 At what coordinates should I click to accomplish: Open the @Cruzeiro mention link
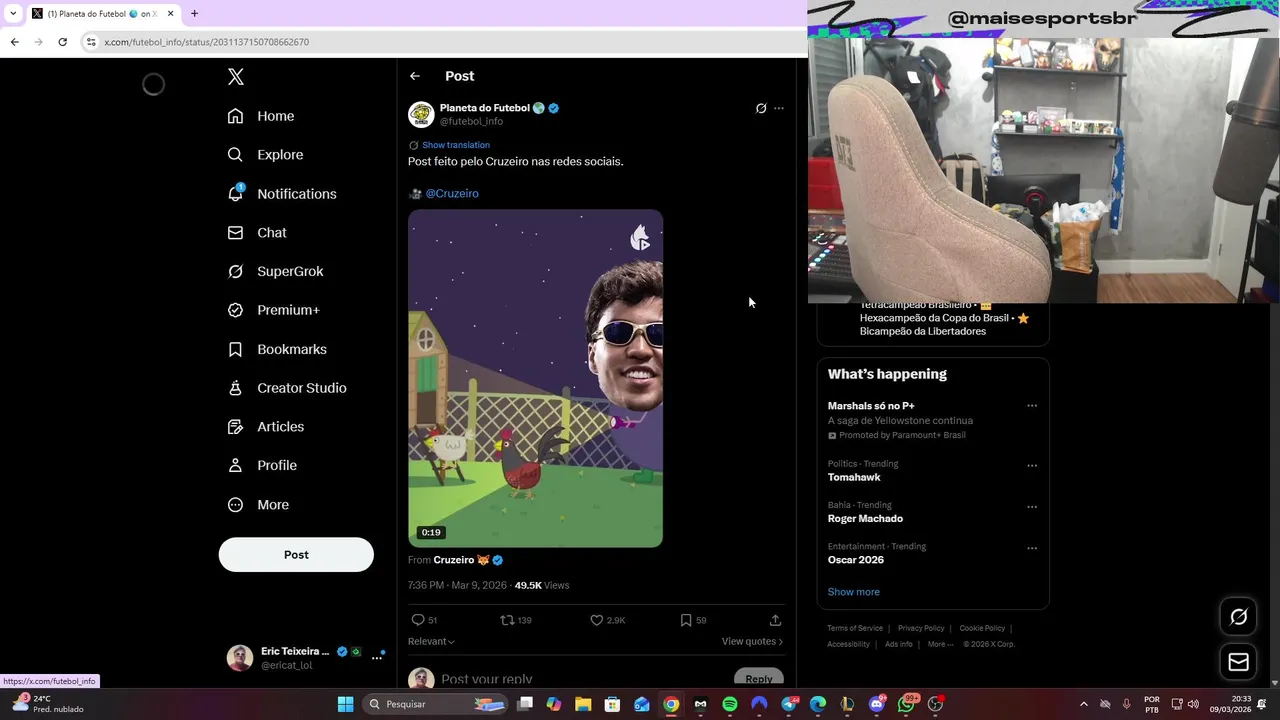(x=452, y=194)
